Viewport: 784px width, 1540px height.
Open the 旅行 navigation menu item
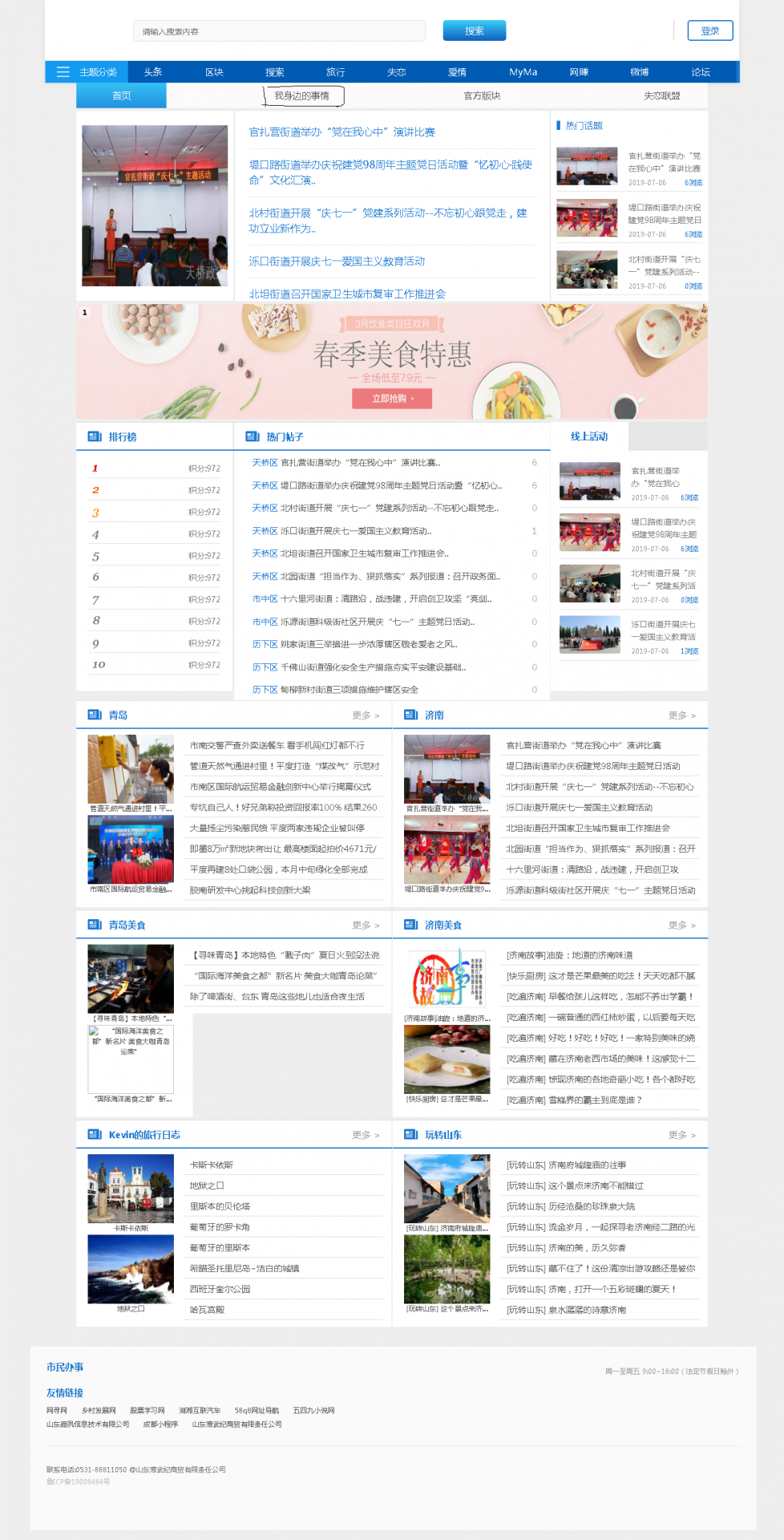[335, 72]
